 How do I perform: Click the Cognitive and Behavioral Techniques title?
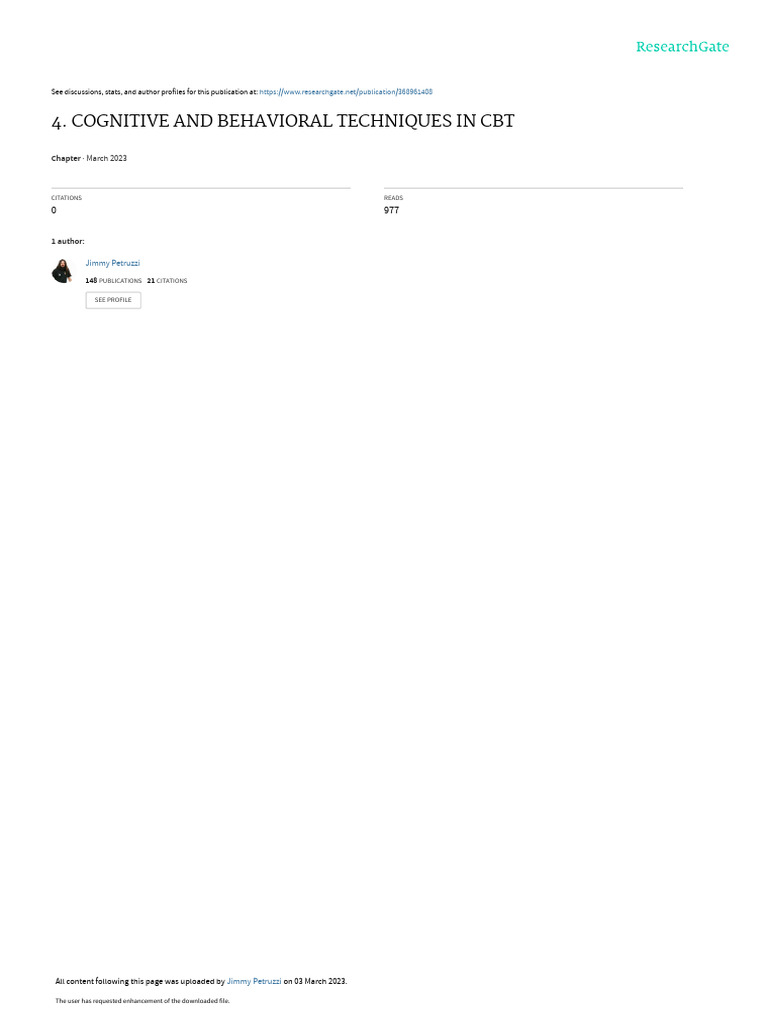tap(283, 121)
